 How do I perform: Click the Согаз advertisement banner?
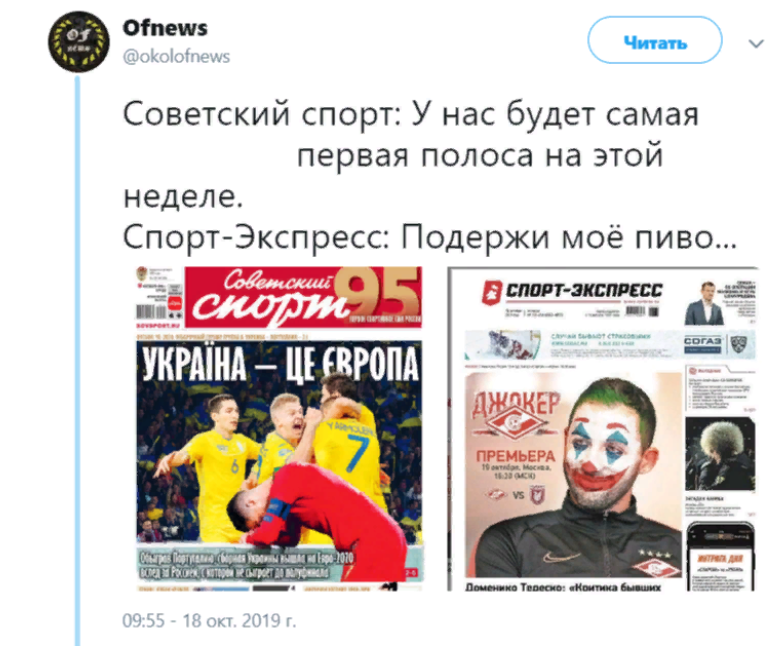[610, 344]
